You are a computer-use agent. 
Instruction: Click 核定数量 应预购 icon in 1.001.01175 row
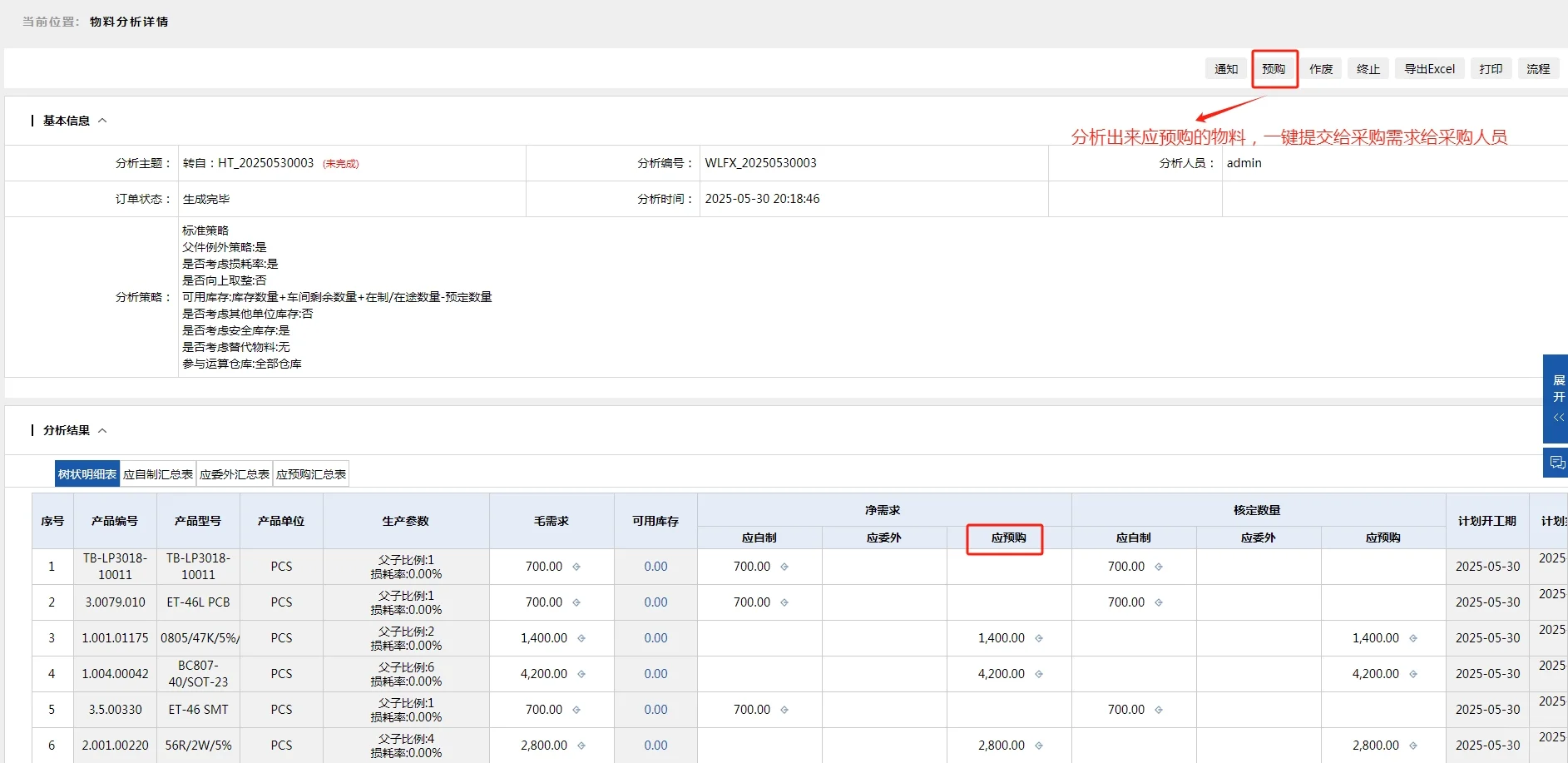coord(1413,638)
